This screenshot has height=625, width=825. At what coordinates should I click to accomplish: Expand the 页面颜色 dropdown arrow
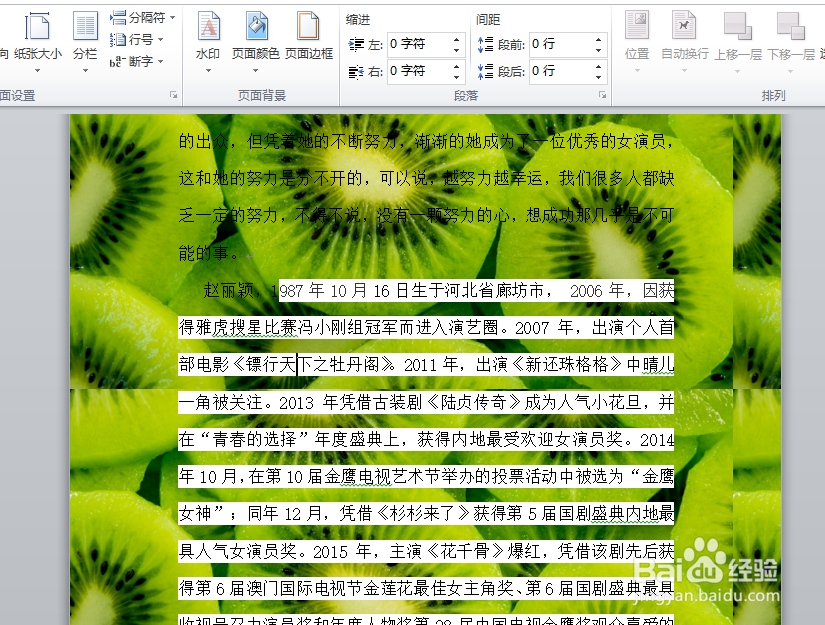click(x=256, y=70)
